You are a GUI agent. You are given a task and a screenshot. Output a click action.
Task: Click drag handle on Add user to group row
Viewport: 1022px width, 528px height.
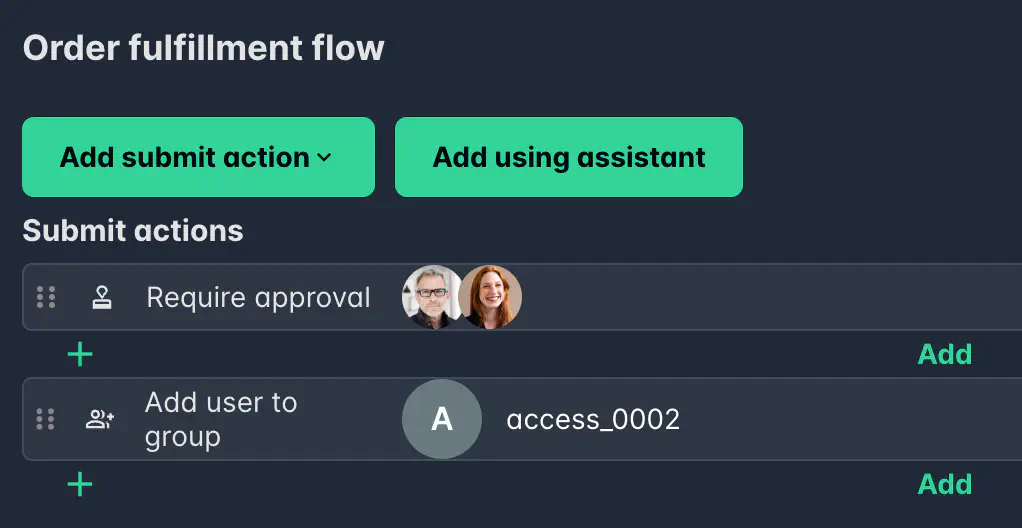coord(46,419)
